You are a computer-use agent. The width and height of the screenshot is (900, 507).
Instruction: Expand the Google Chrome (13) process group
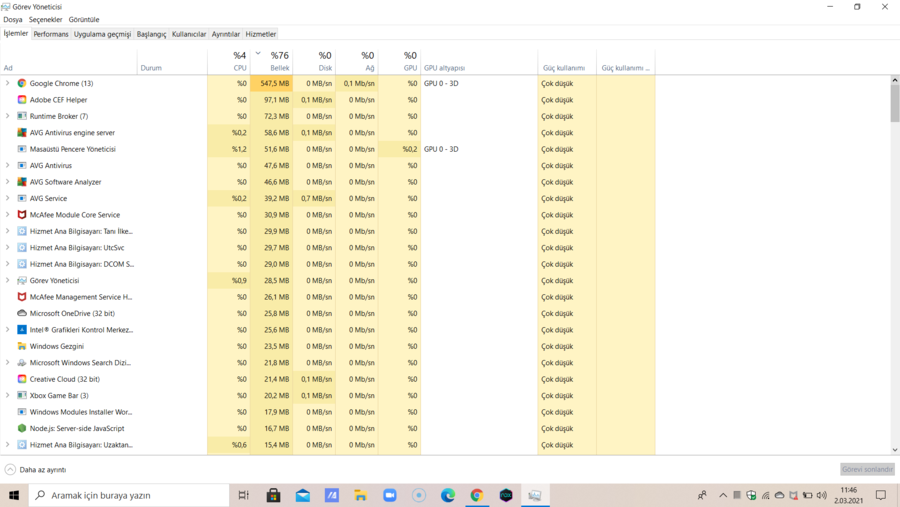click(7, 83)
